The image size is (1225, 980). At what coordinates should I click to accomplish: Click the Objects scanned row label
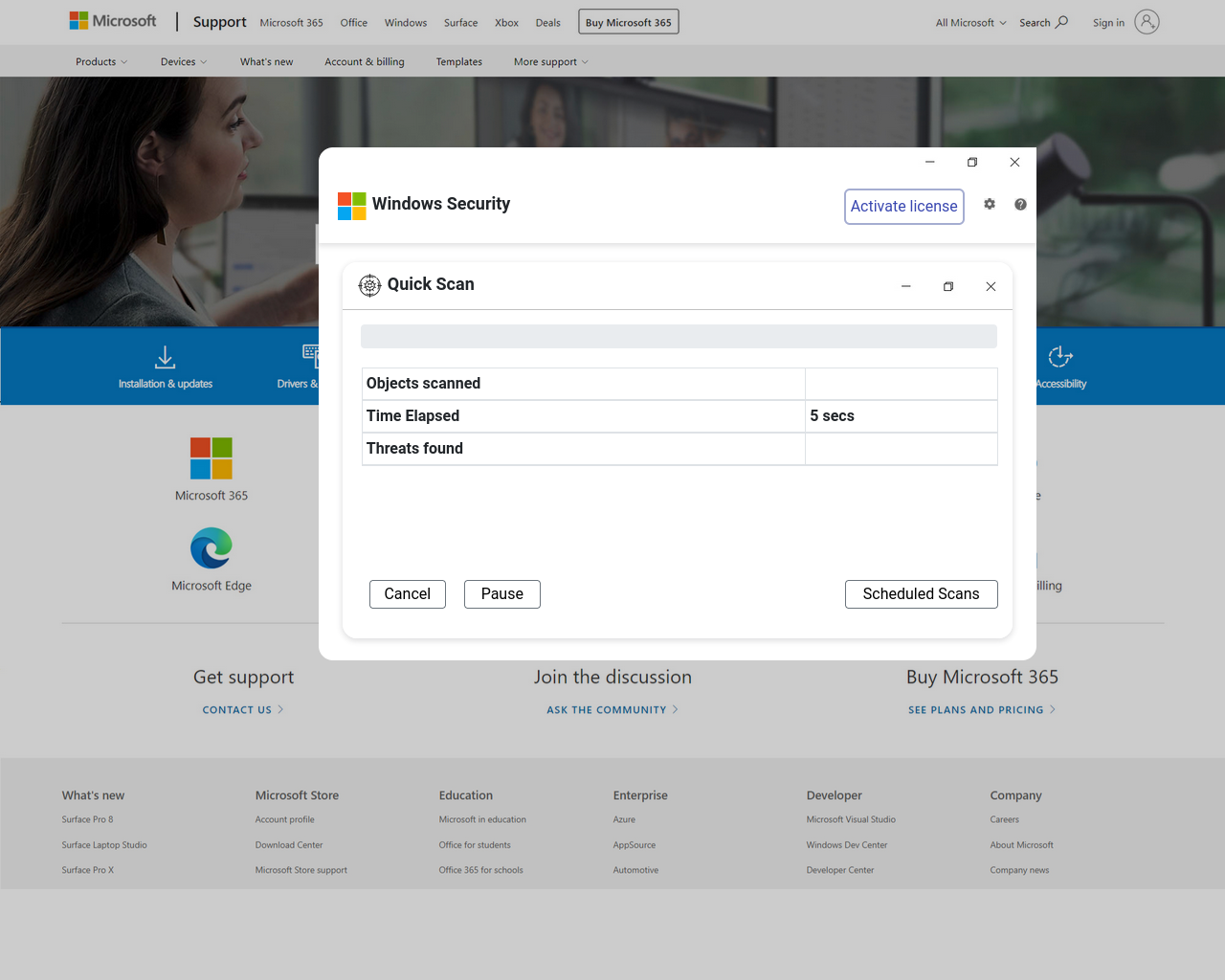423,384
